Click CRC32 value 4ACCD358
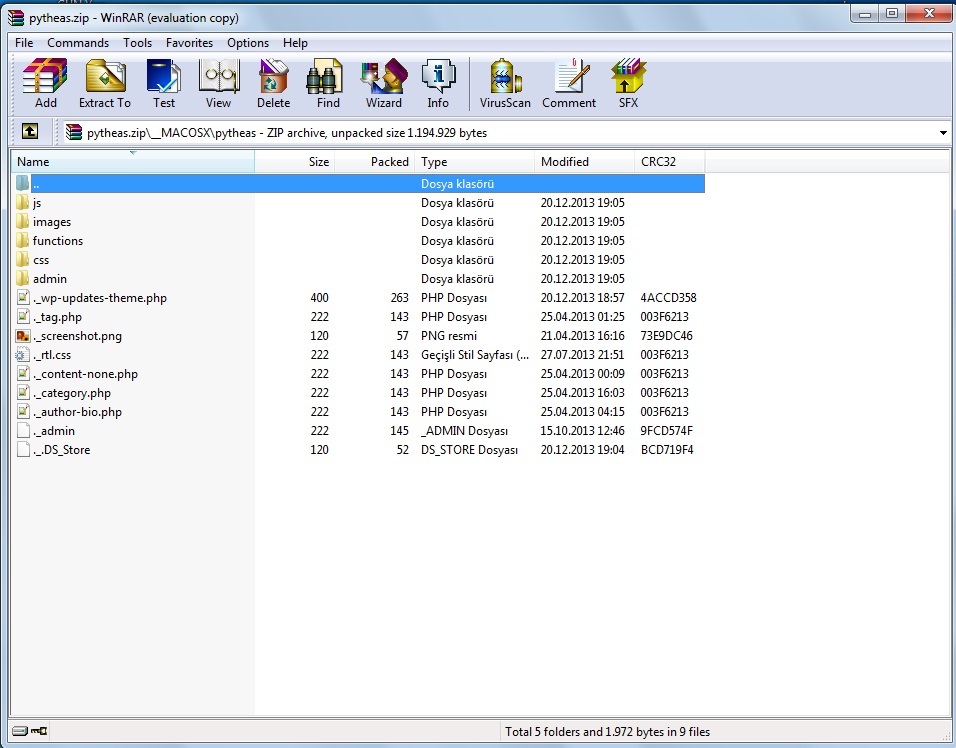This screenshot has height=748, width=956. point(668,297)
